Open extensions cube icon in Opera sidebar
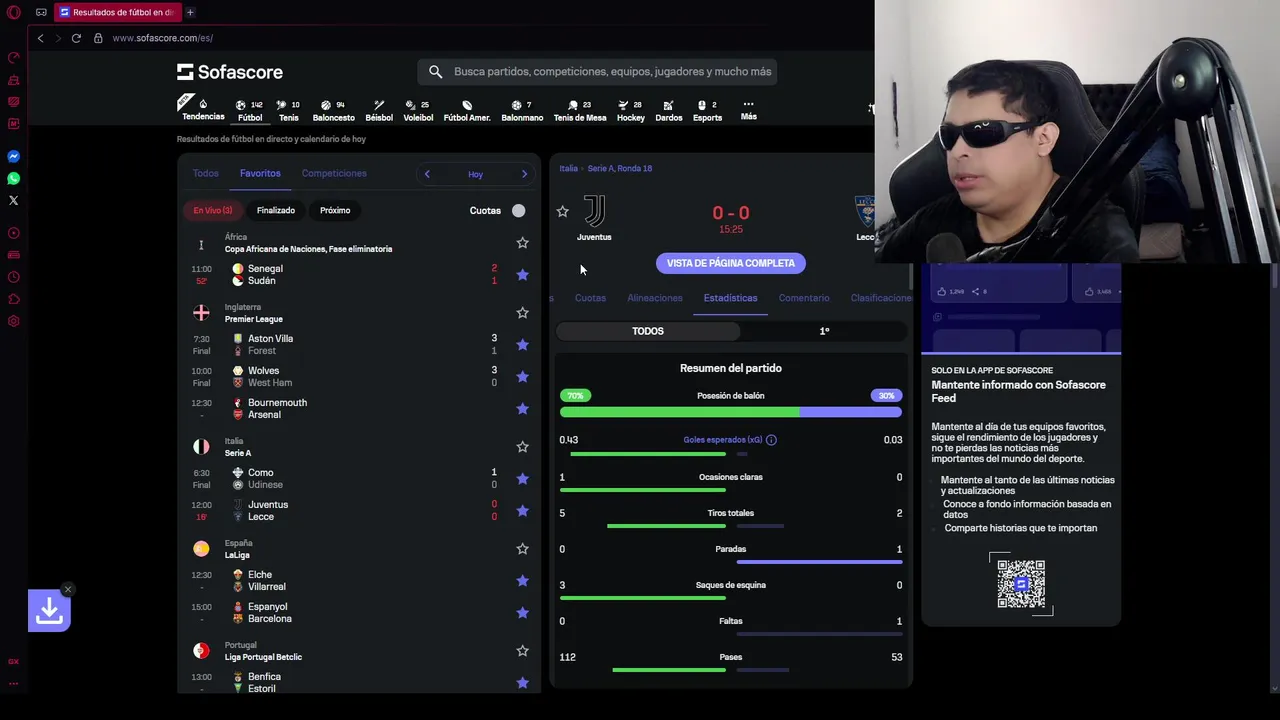Viewport: 1280px width, 720px height. 14,299
